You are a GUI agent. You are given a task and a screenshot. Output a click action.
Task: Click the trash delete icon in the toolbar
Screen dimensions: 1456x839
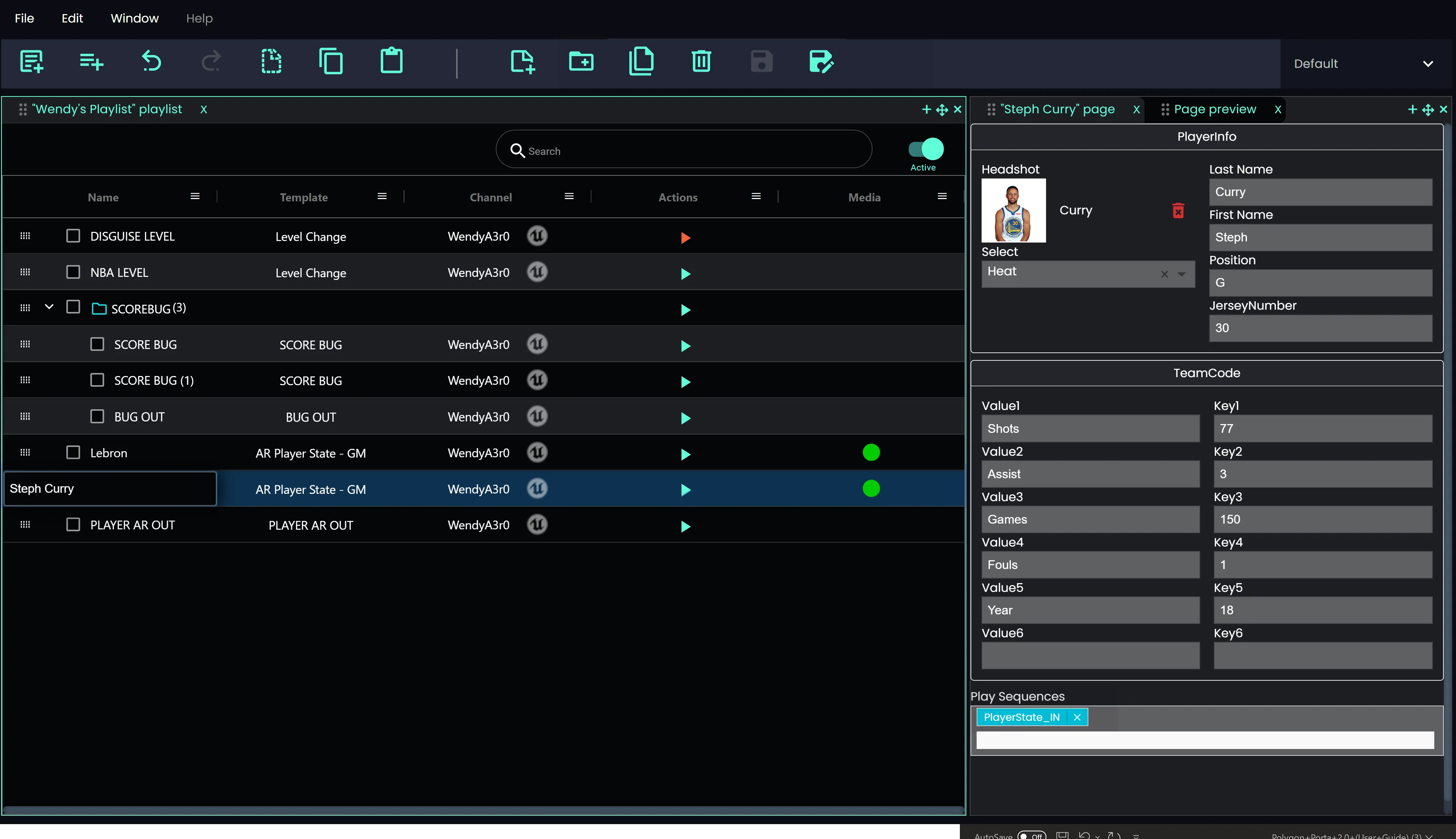(701, 61)
